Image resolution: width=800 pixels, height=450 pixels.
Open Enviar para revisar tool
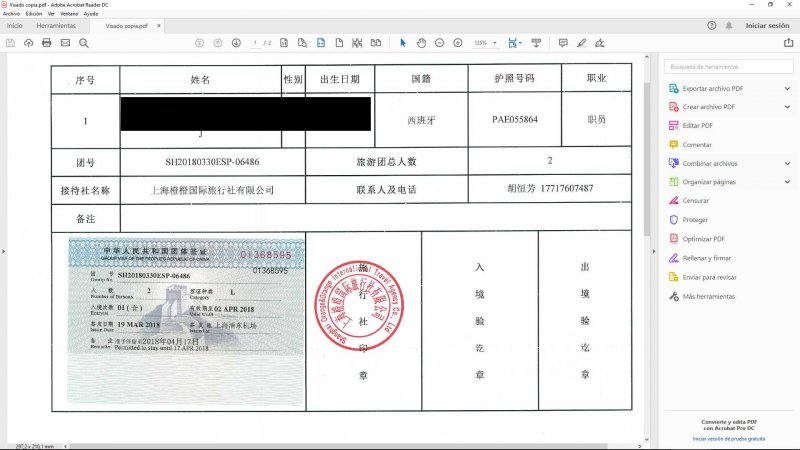coord(709,278)
